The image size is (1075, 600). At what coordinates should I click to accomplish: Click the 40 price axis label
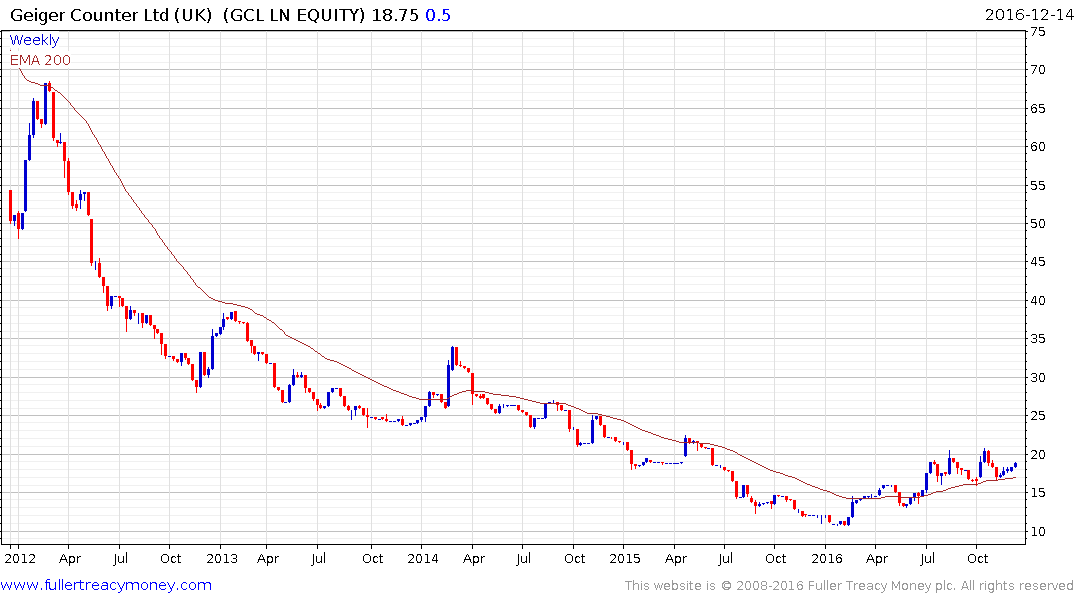point(1038,300)
